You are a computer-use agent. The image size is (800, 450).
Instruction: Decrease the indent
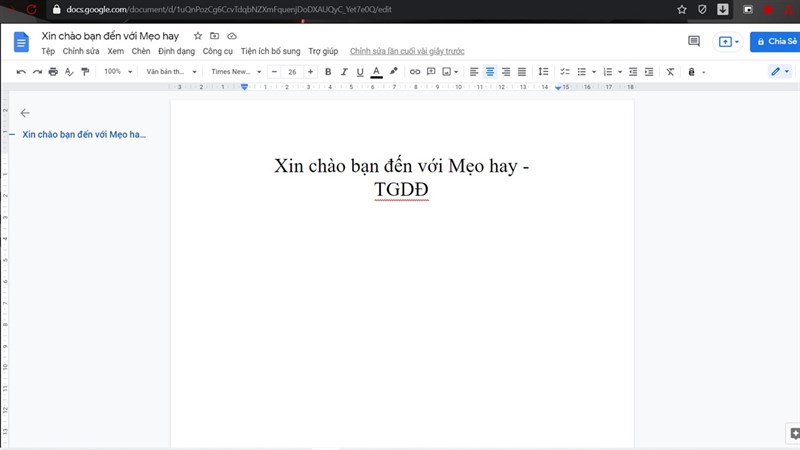(633, 72)
